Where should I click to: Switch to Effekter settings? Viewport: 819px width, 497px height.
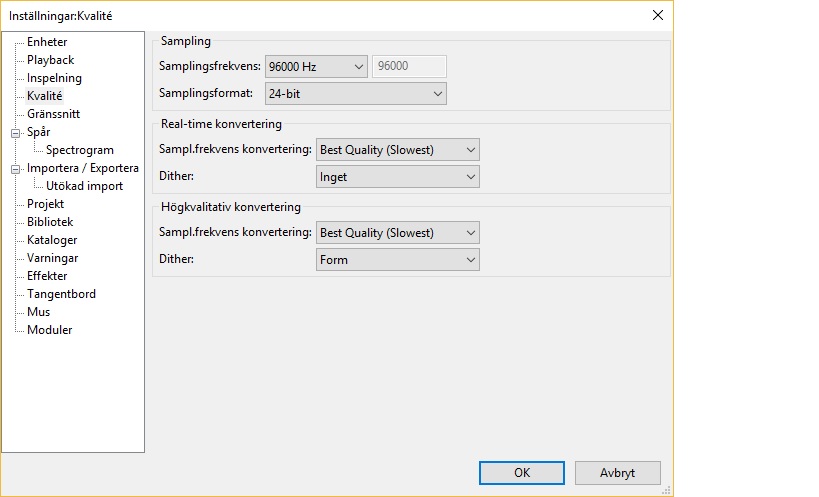pos(47,276)
